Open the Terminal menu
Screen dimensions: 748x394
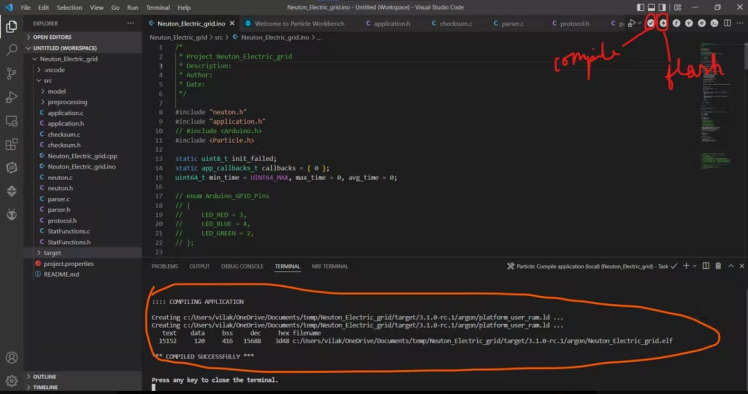click(x=158, y=7)
